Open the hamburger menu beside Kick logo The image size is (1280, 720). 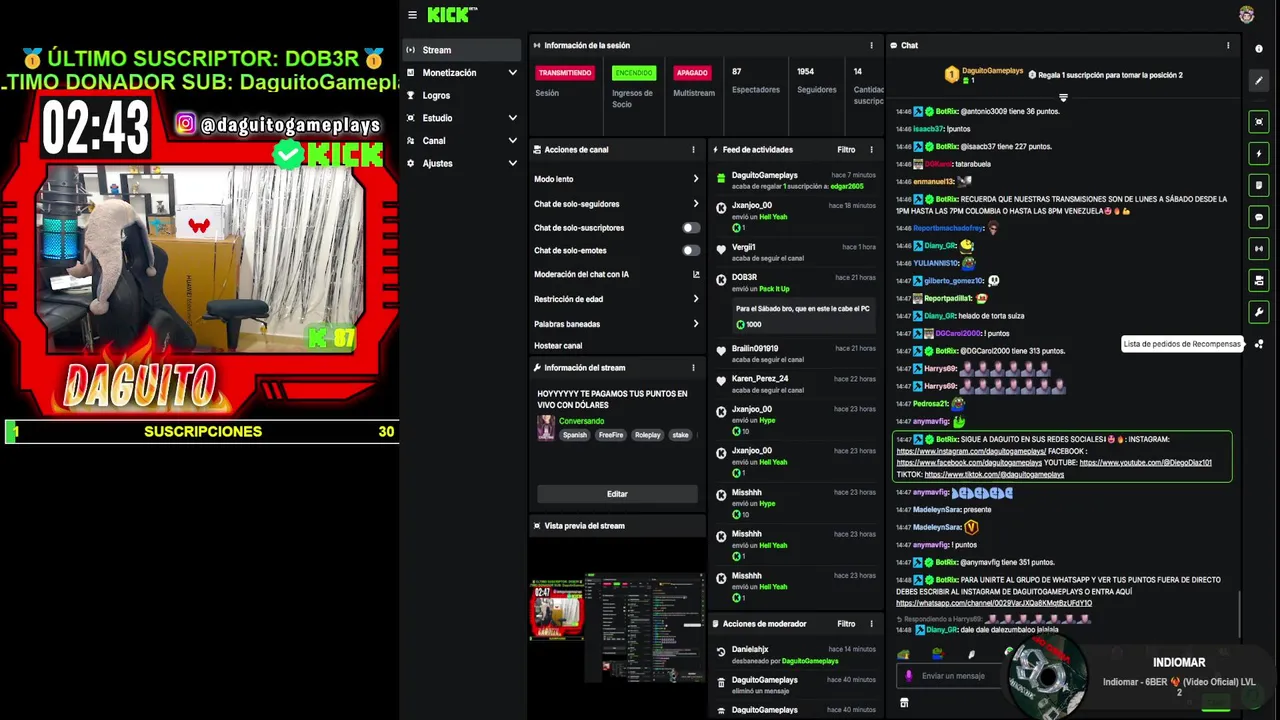coord(412,15)
